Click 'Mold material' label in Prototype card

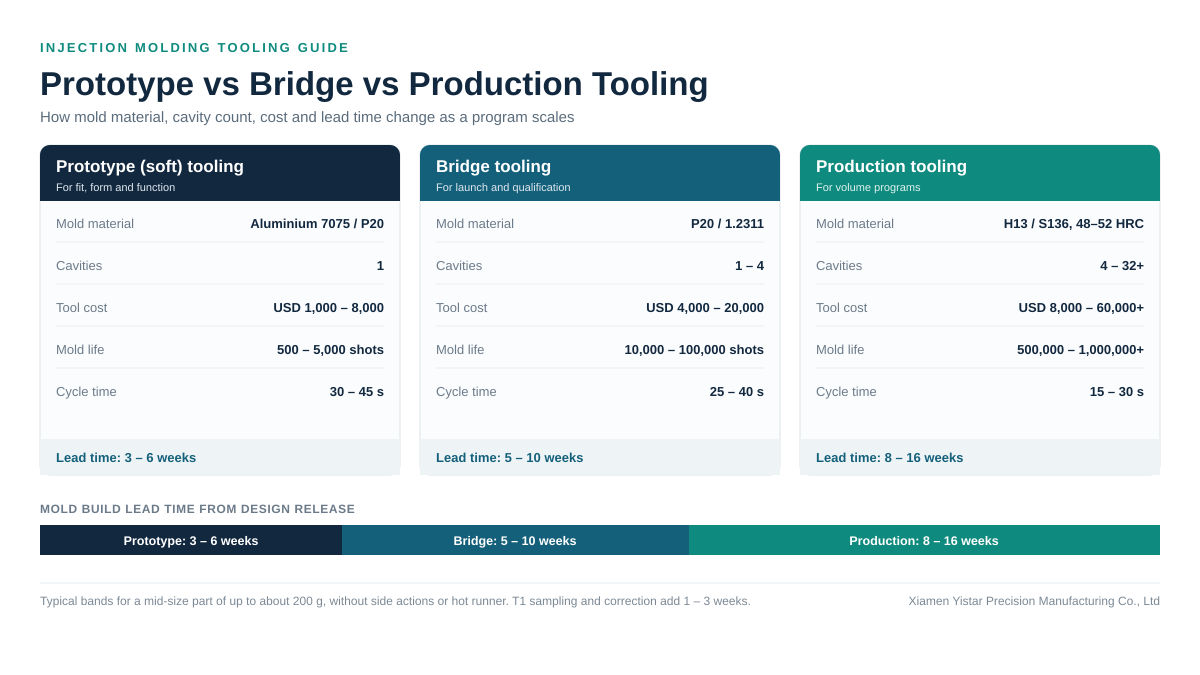(x=95, y=224)
